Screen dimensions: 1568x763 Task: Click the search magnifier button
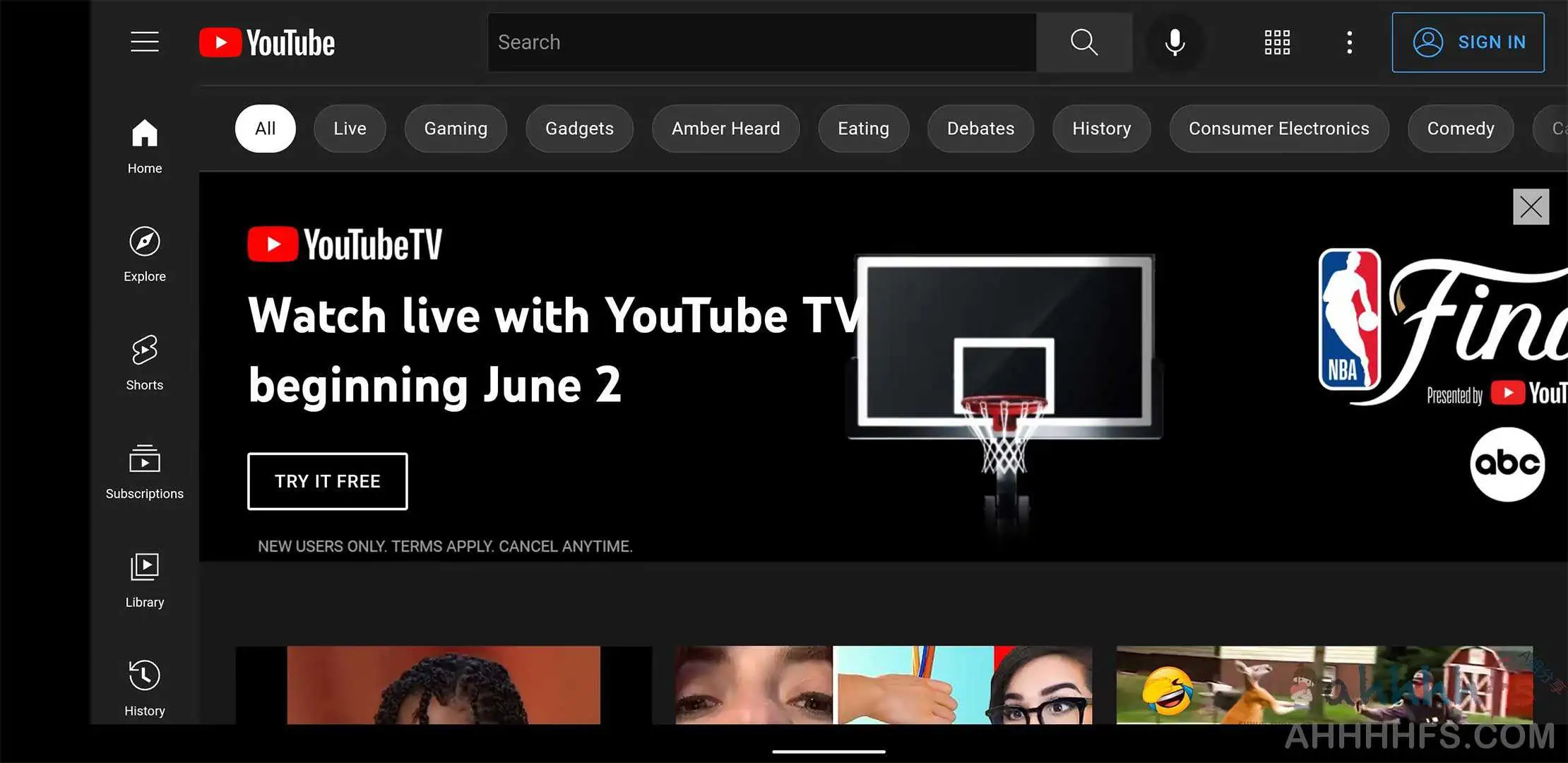pyautogui.click(x=1083, y=42)
